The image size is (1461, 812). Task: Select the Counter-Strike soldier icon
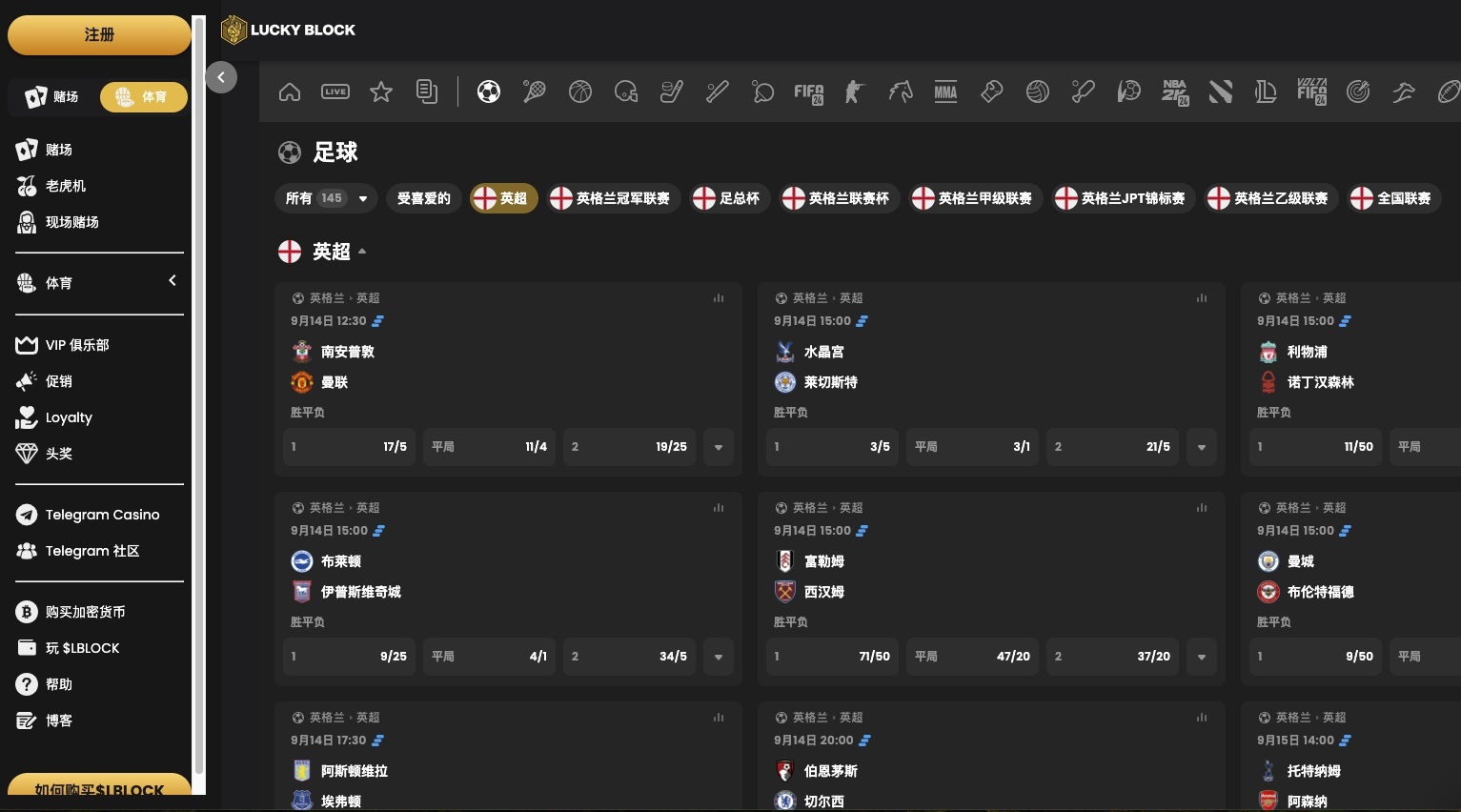click(855, 91)
